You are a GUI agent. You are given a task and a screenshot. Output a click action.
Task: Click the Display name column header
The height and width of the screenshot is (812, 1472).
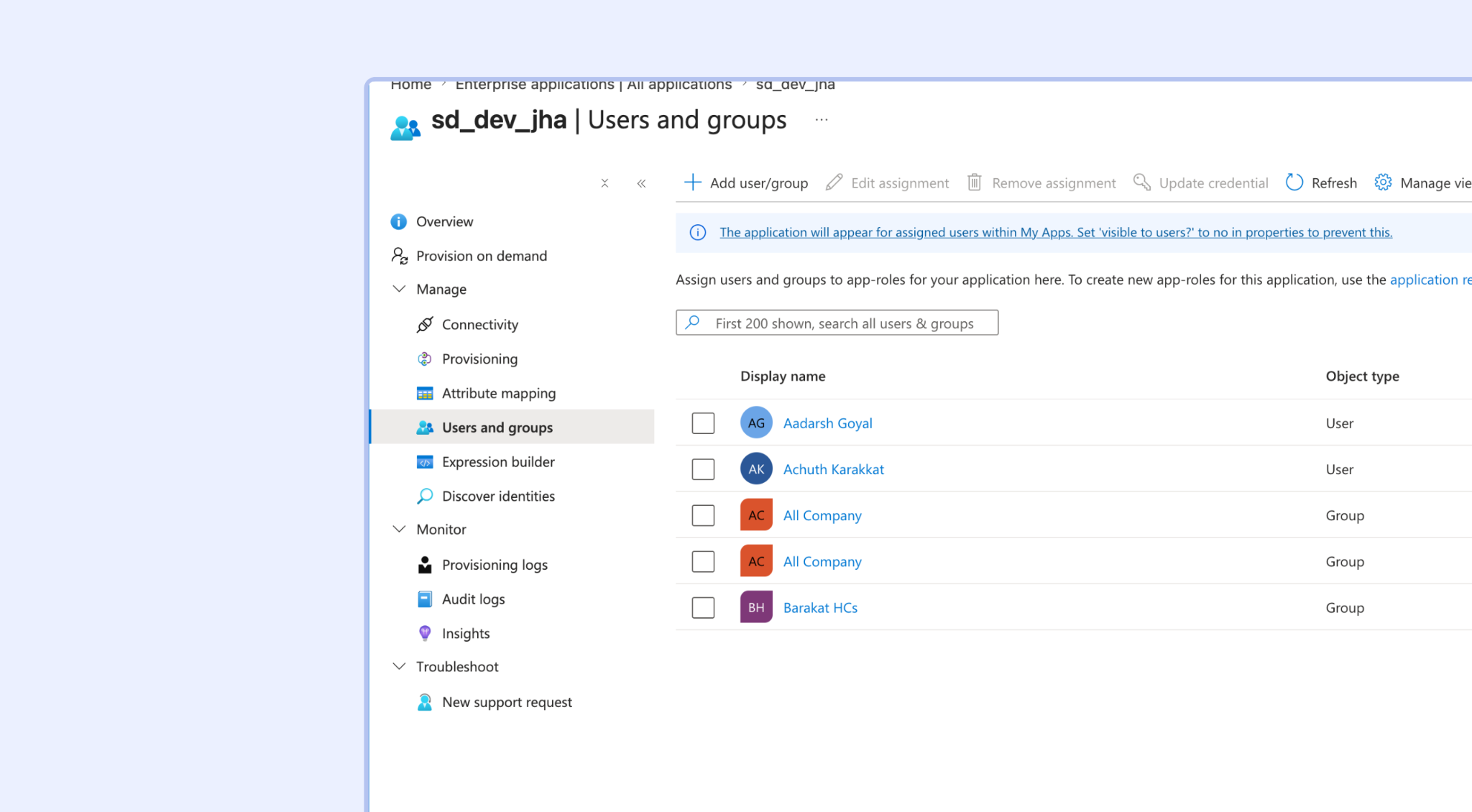pos(783,376)
